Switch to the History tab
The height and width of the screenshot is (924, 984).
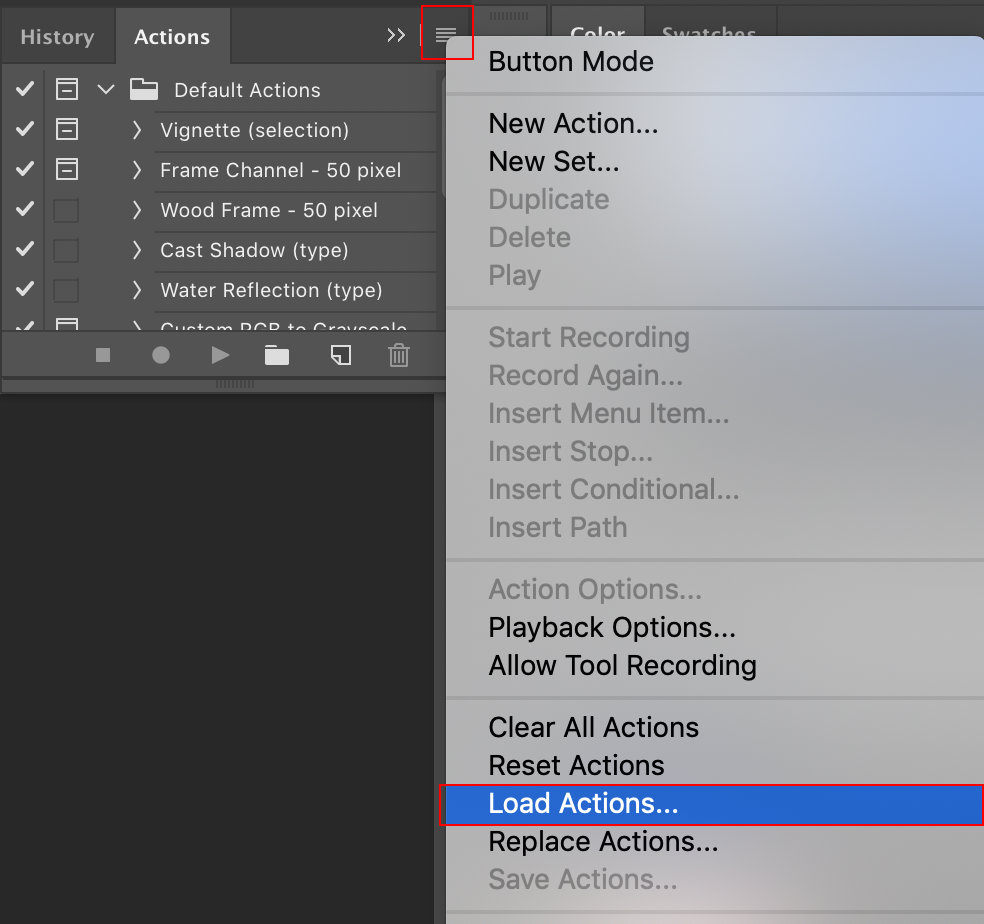[57, 36]
